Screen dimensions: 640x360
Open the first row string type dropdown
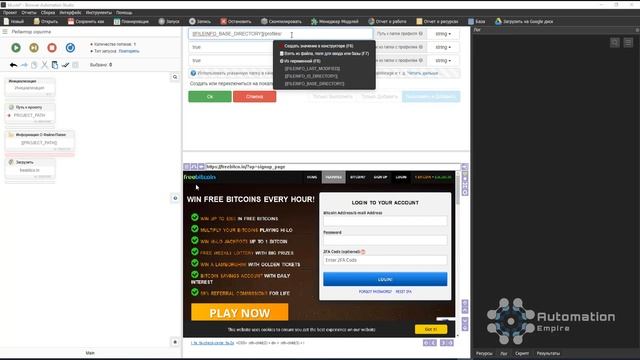click(x=443, y=34)
